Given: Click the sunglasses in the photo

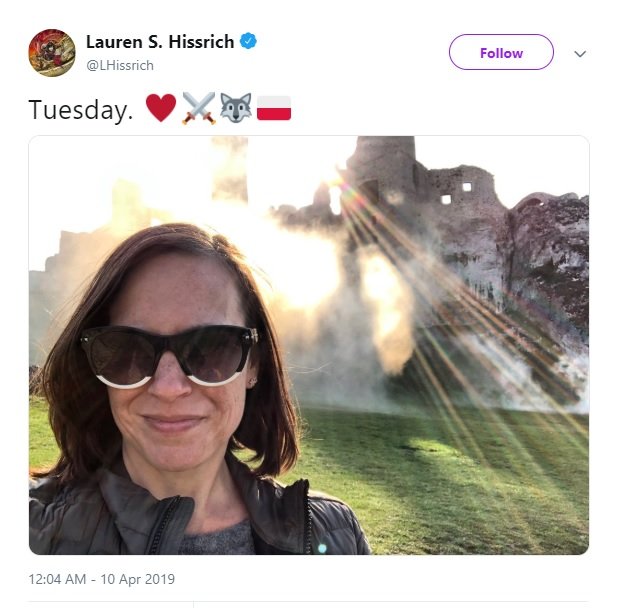Looking at the screenshot, I should 168,355.
